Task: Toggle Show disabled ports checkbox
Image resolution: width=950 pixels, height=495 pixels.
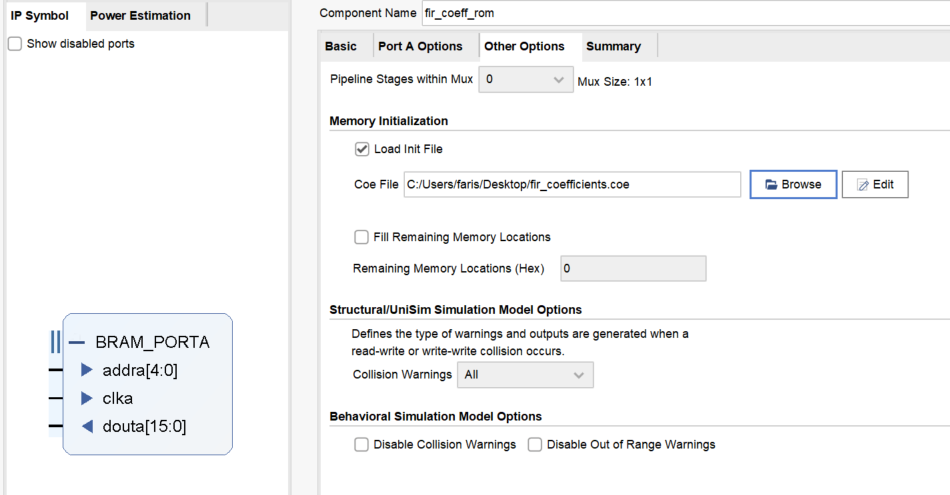Action: (x=15, y=44)
